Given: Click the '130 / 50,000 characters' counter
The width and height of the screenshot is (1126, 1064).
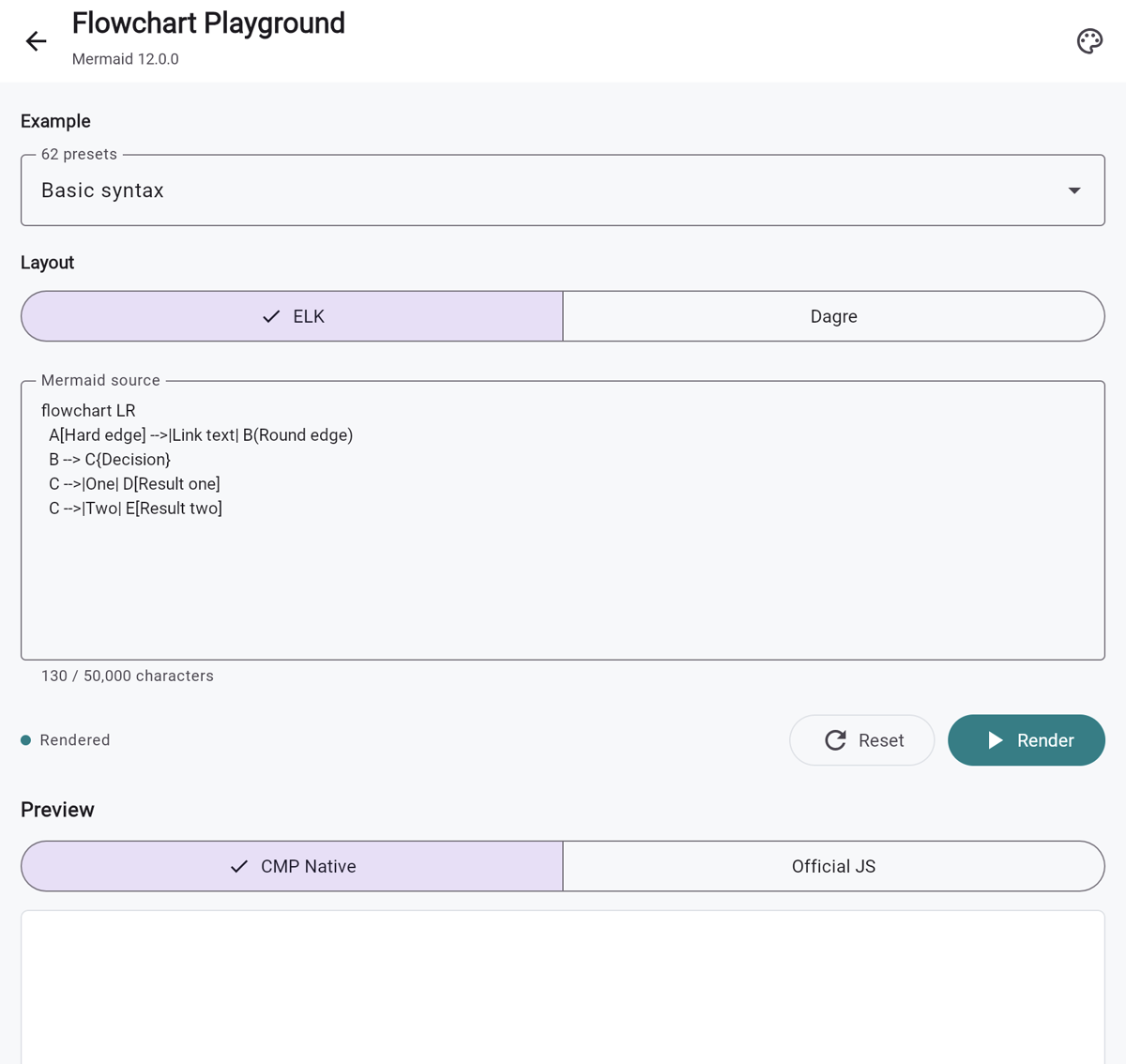Looking at the screenshot, I should click(x=128, y=676).
